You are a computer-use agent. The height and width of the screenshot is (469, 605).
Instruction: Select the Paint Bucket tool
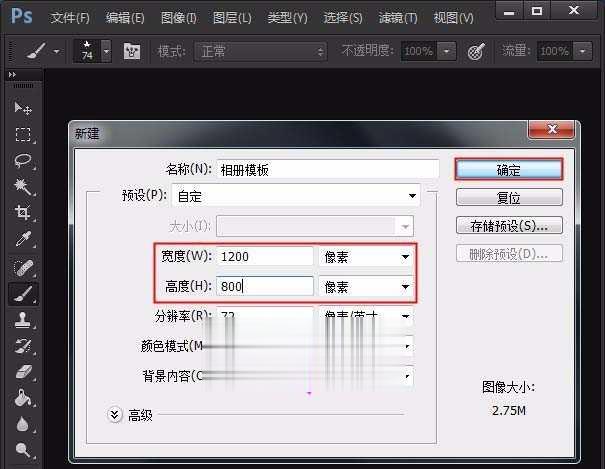click(x=23, y=398)
